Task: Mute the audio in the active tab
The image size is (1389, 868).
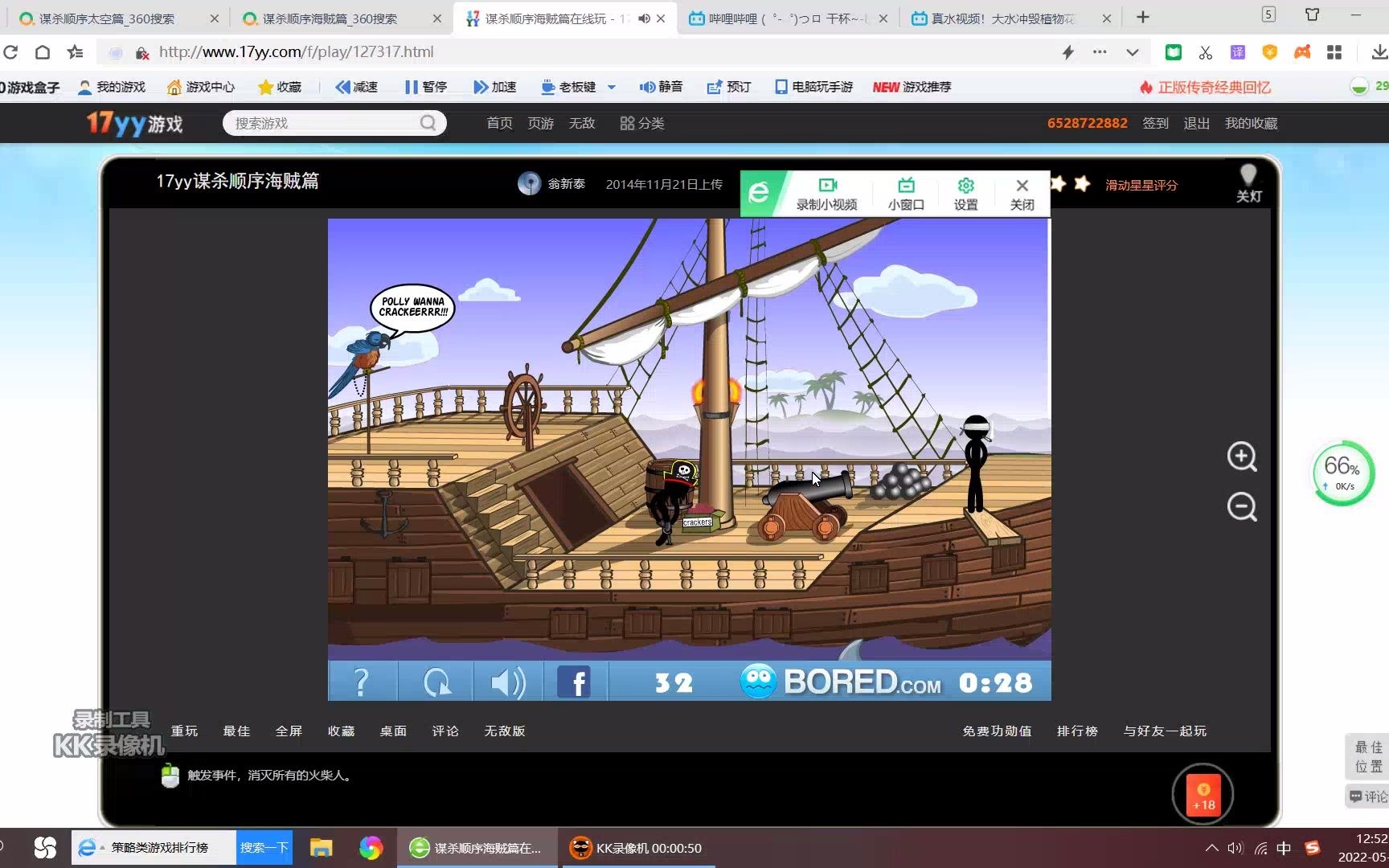Action: coord(644,18)
